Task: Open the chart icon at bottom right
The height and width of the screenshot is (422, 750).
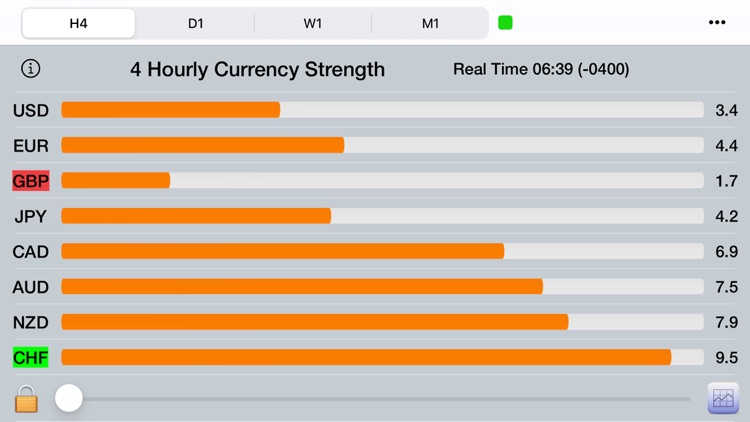Action: tap(723, 399)
